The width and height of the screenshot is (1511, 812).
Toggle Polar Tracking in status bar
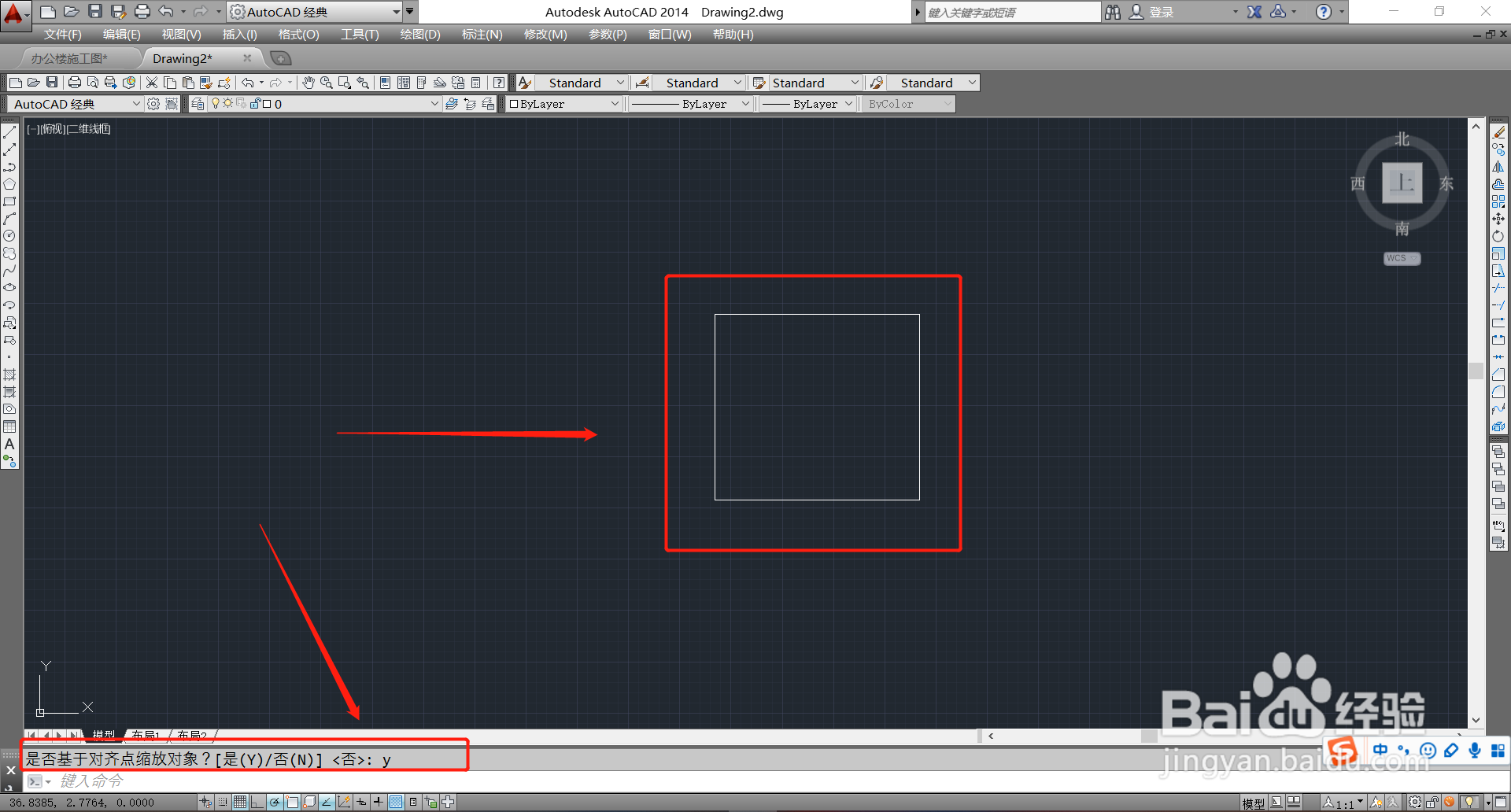[x=275, y=802]
